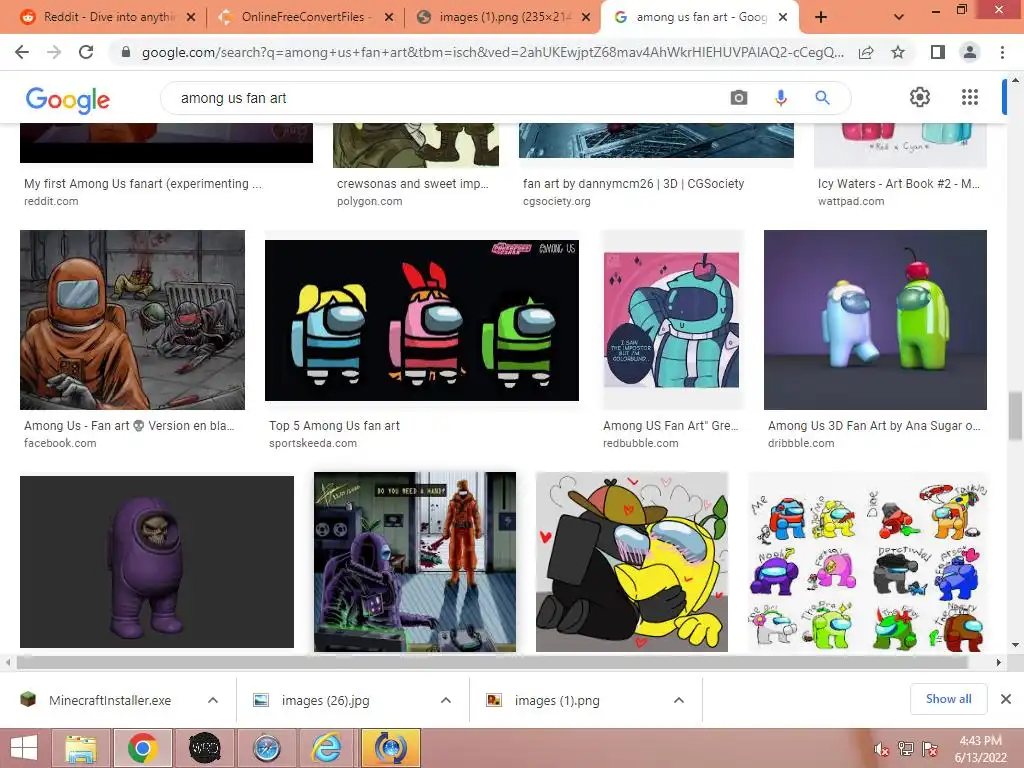
Task: Open Powerpuff crewmates fan art thumbnail
Action: tap(422, 320)
